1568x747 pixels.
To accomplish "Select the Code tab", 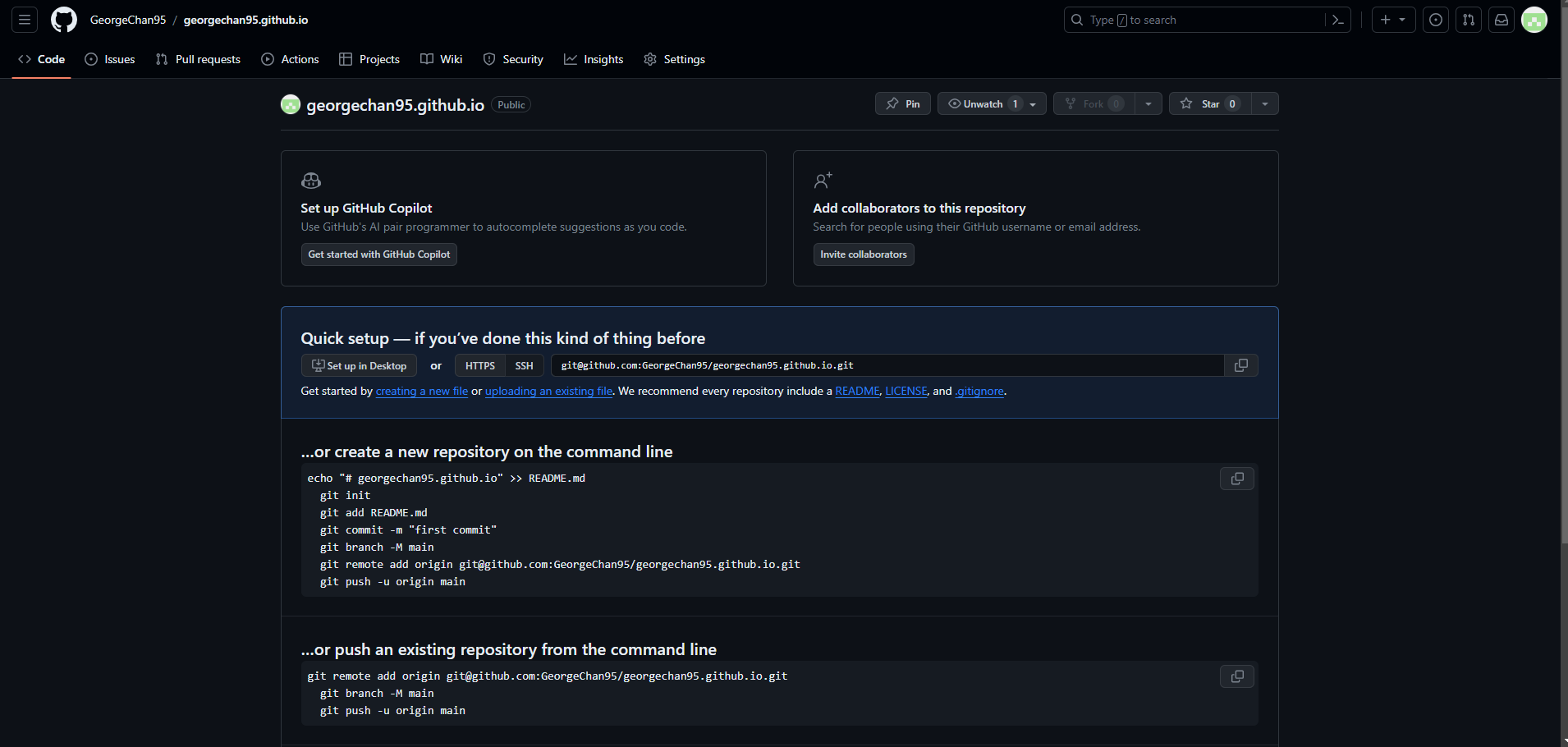I will pos(41,59).
